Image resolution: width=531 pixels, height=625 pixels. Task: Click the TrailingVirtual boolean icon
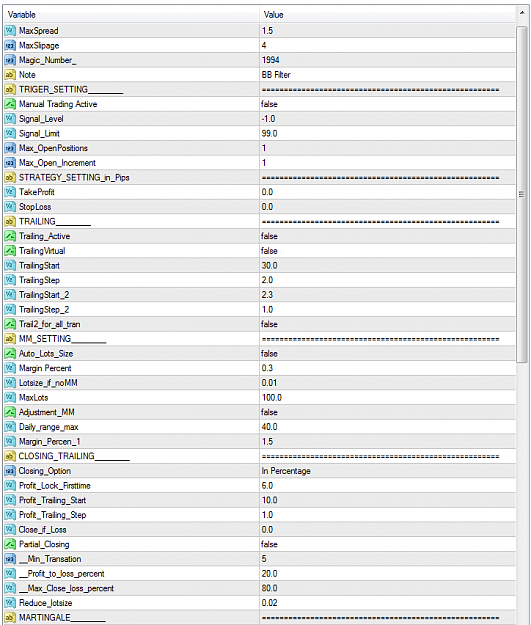(x=10, y=251)
